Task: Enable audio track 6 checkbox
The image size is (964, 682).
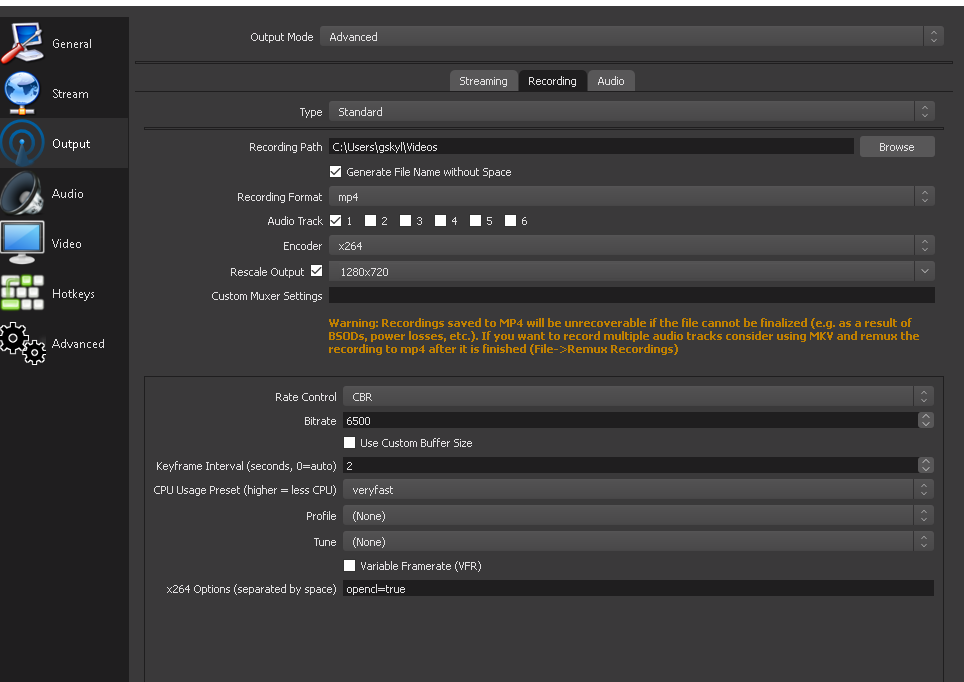Action: (x=510, y=220)
